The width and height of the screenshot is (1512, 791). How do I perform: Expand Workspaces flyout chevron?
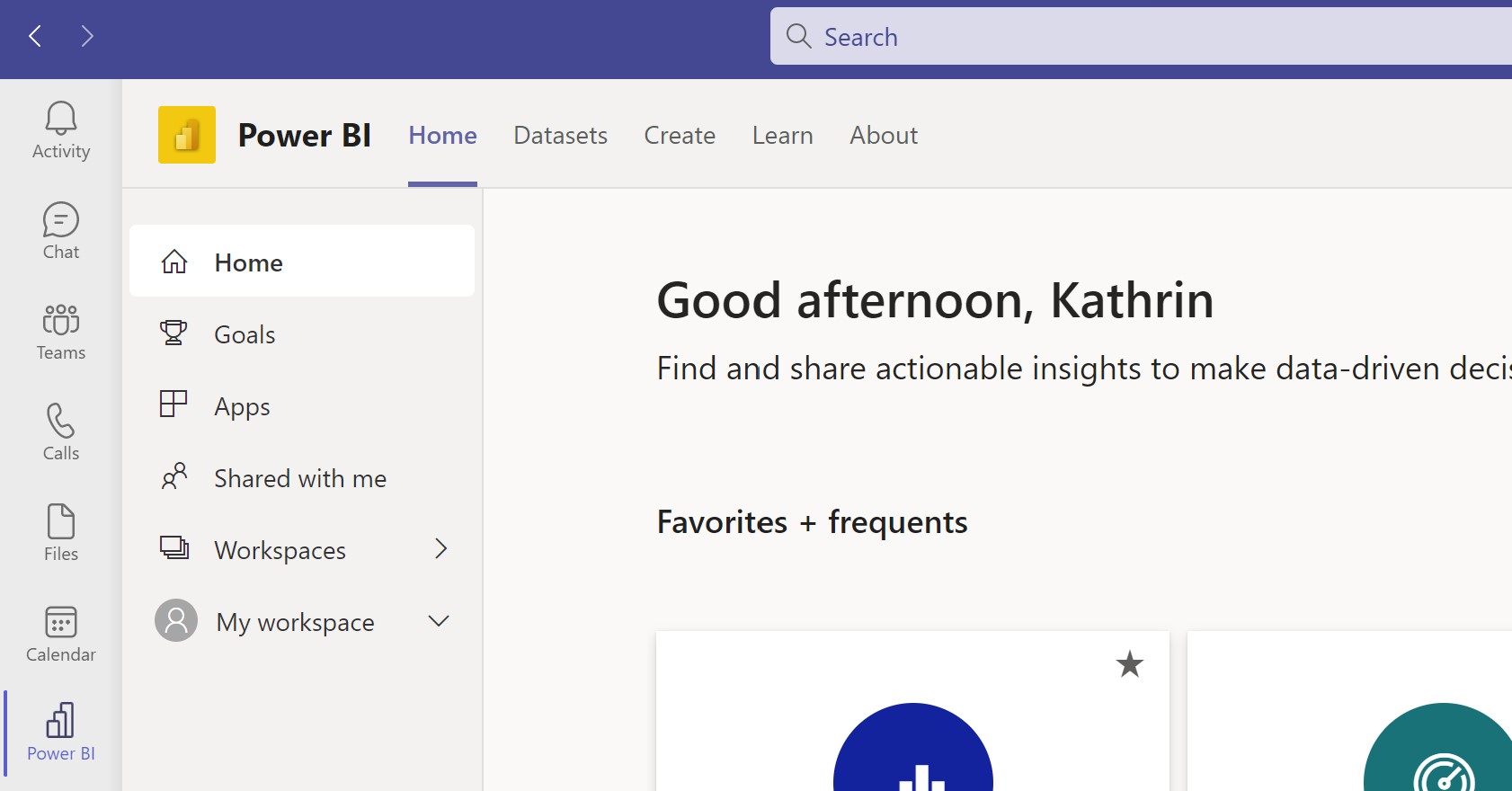click(440, 549)
